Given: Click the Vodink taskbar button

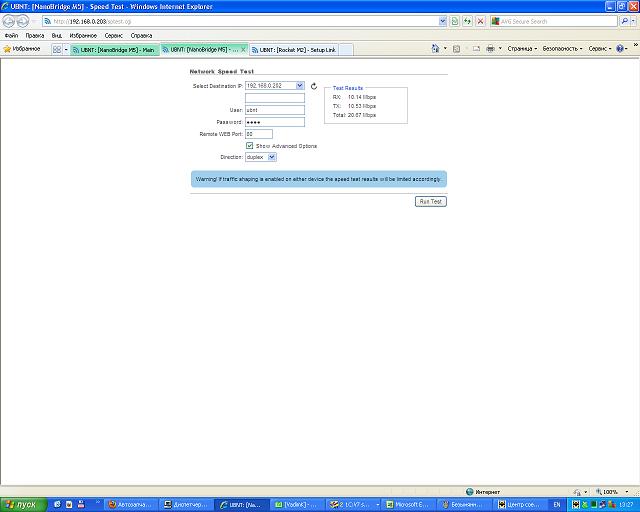Looking at the screenshot, I should coord(297,505).
